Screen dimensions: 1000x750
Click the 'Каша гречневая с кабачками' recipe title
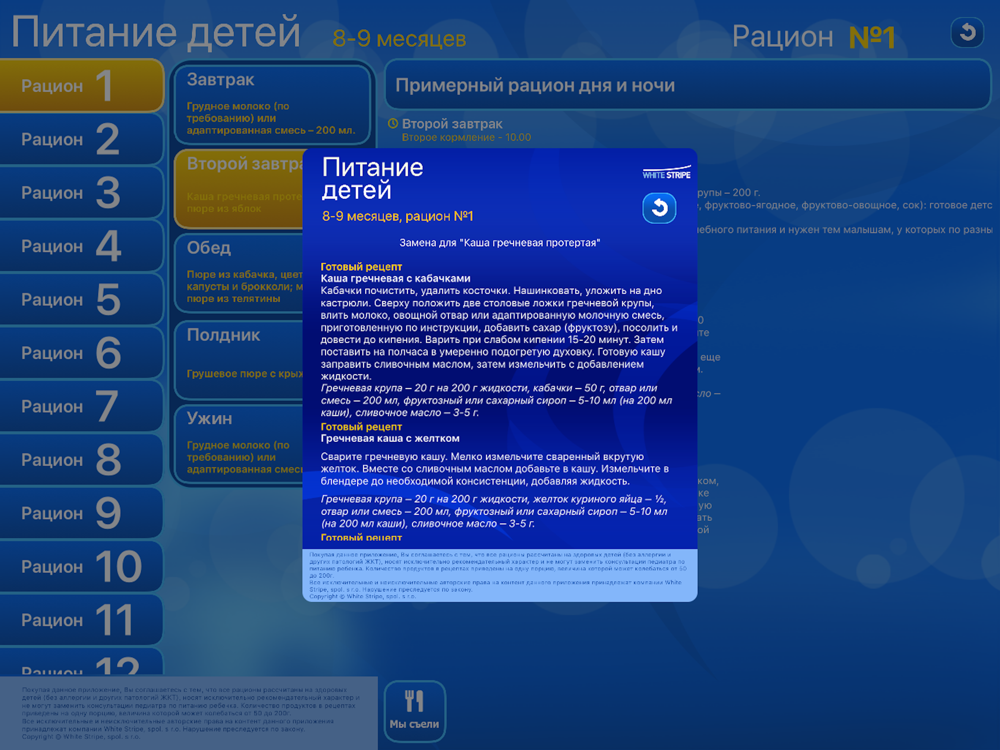[395, 279]
